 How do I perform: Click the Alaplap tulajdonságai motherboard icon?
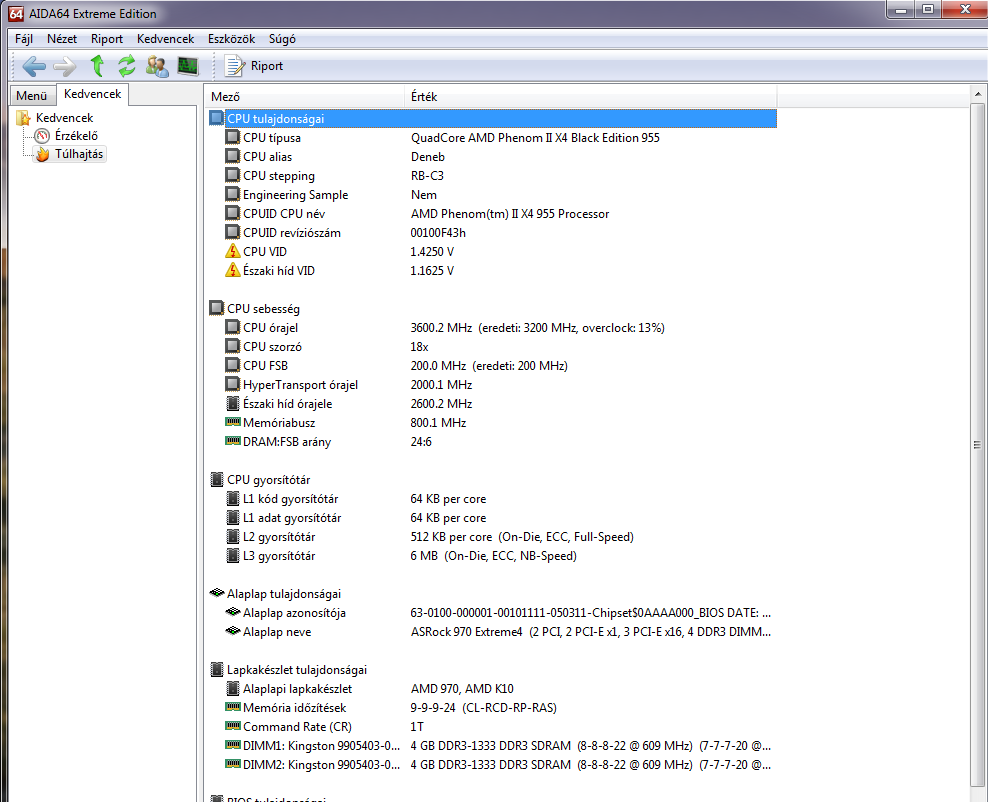pos(217,592)
